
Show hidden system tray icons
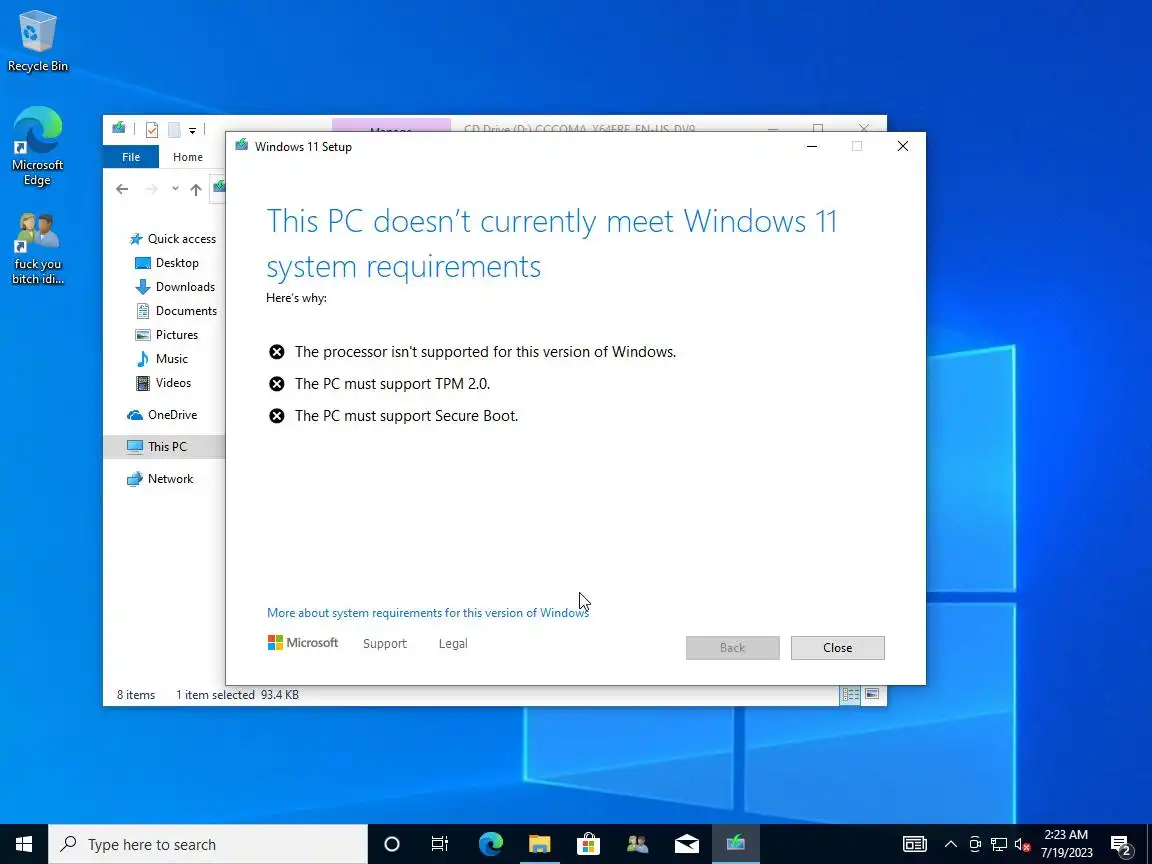(951, 844)
